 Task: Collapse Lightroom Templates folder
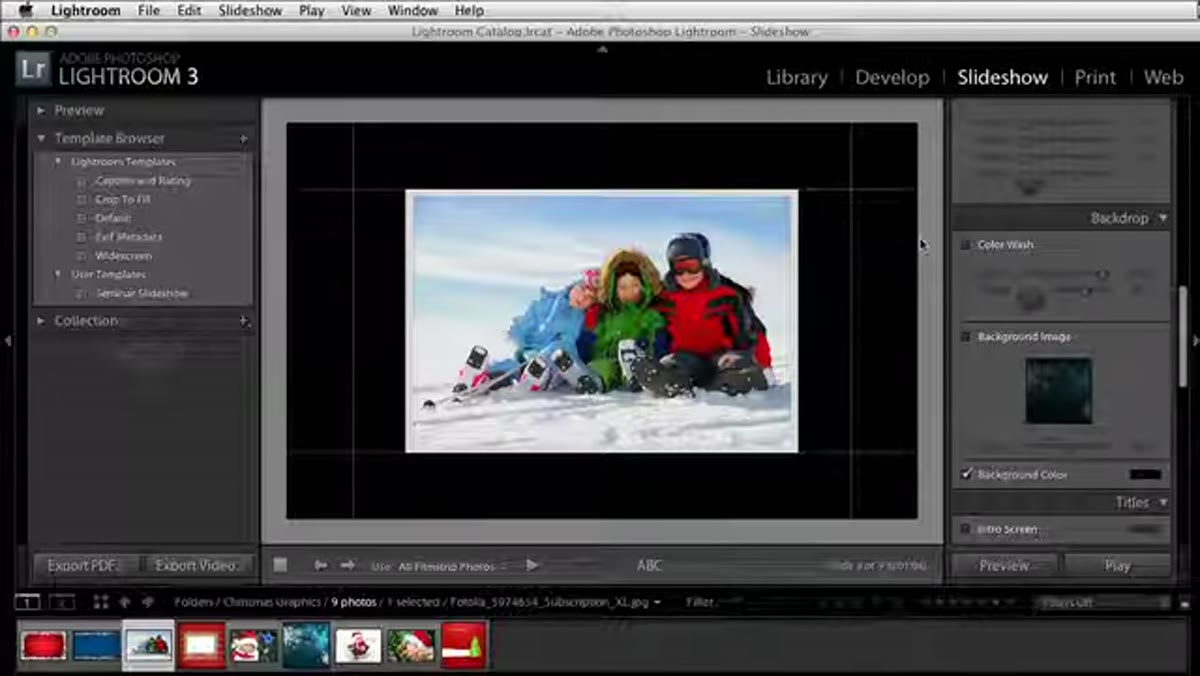pyautogui.click(x=58, y=162)
